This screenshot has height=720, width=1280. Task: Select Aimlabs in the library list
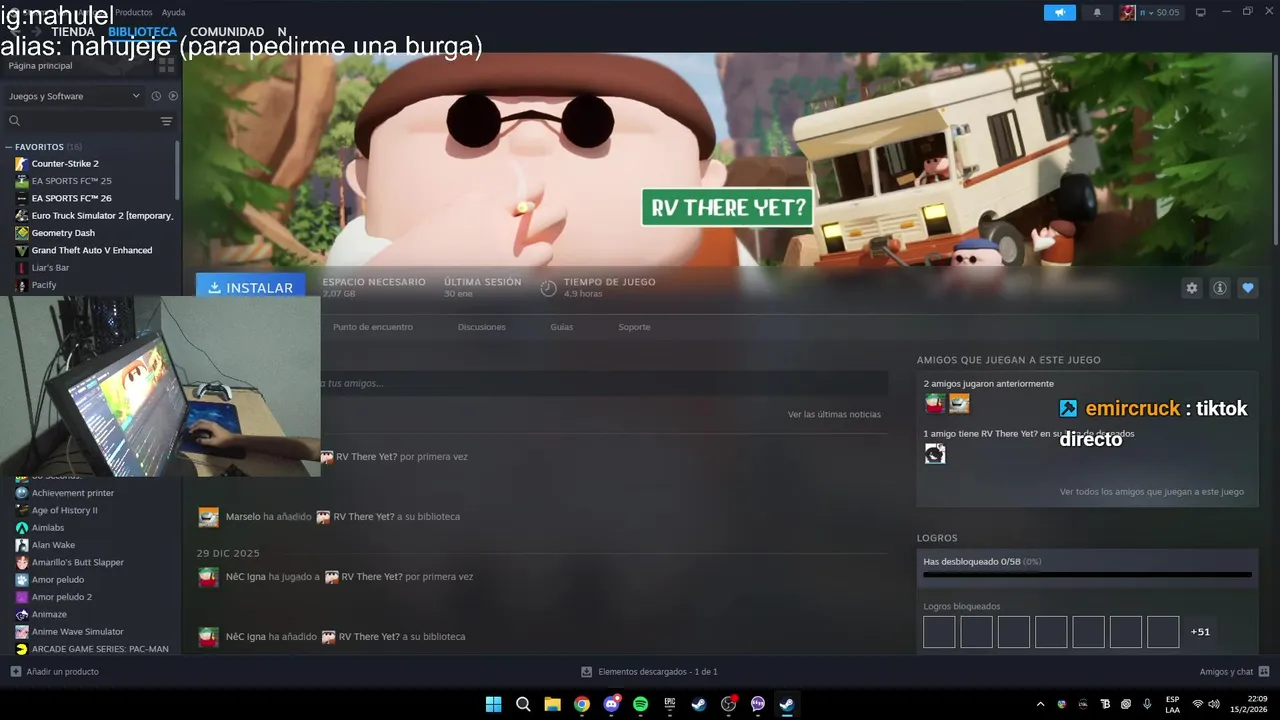coord(48,528)
